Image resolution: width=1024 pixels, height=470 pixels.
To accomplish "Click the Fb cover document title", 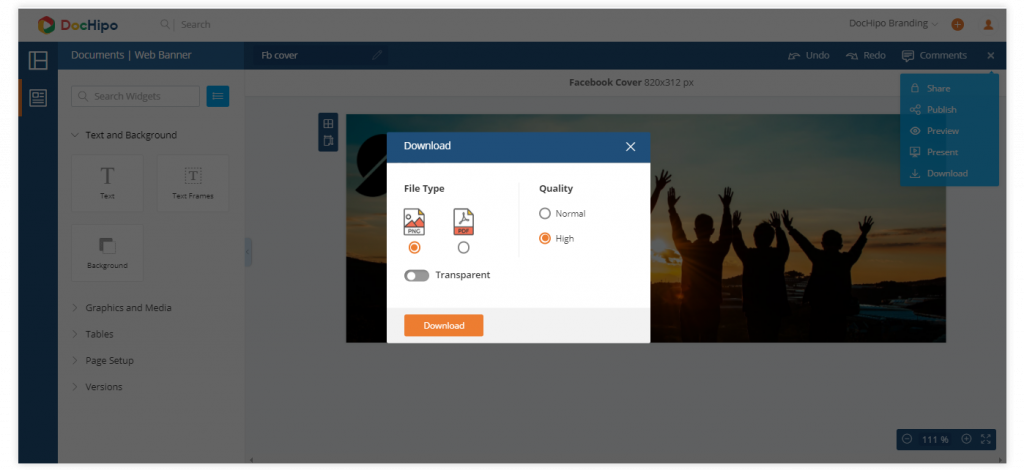I will click(x=280, y=55).
